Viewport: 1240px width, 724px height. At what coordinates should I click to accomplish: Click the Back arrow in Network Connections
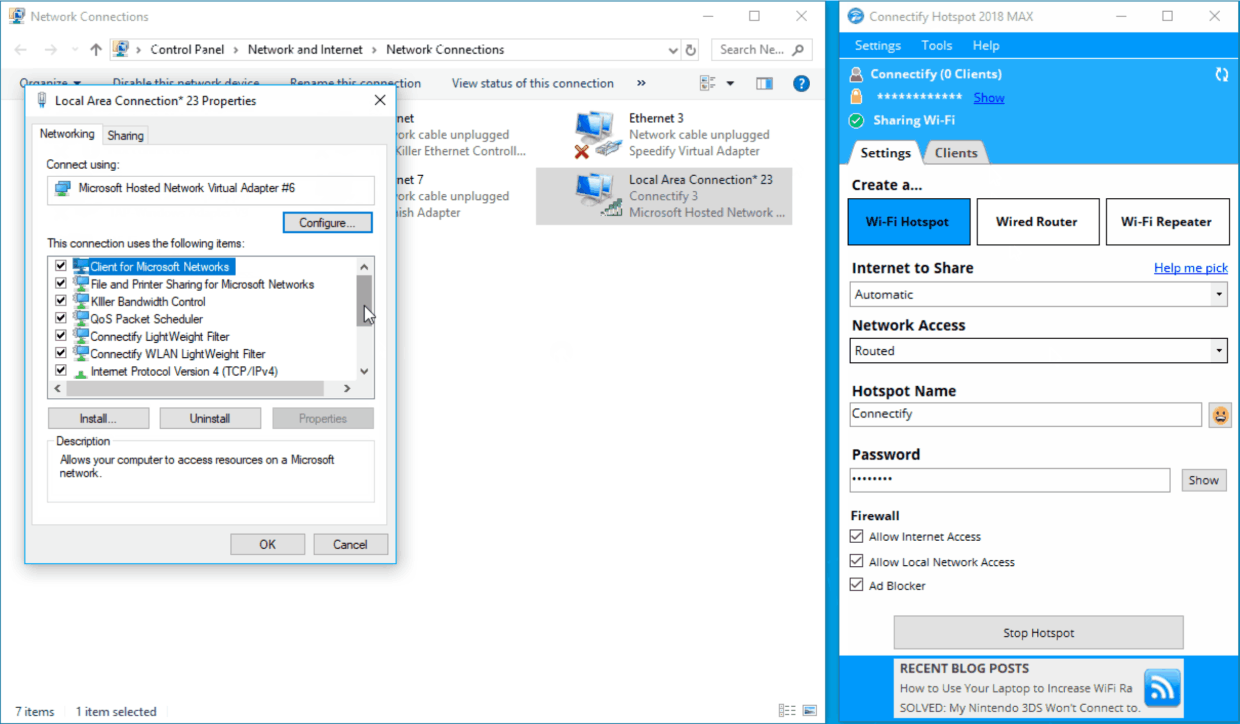pyautogui.click(x=21, y=49)
